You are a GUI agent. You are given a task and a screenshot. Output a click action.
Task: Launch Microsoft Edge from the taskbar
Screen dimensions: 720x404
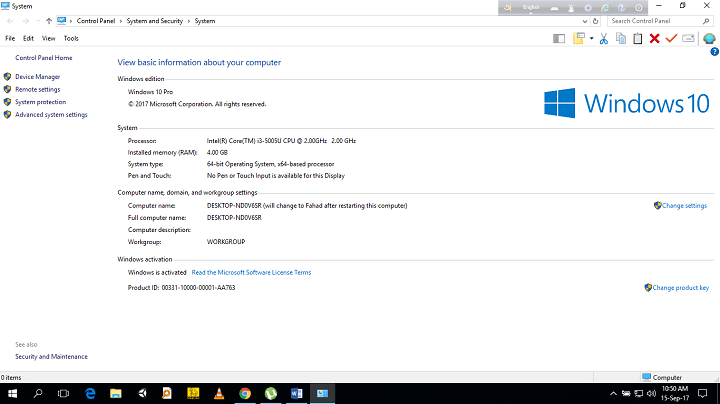pos(90,393)
